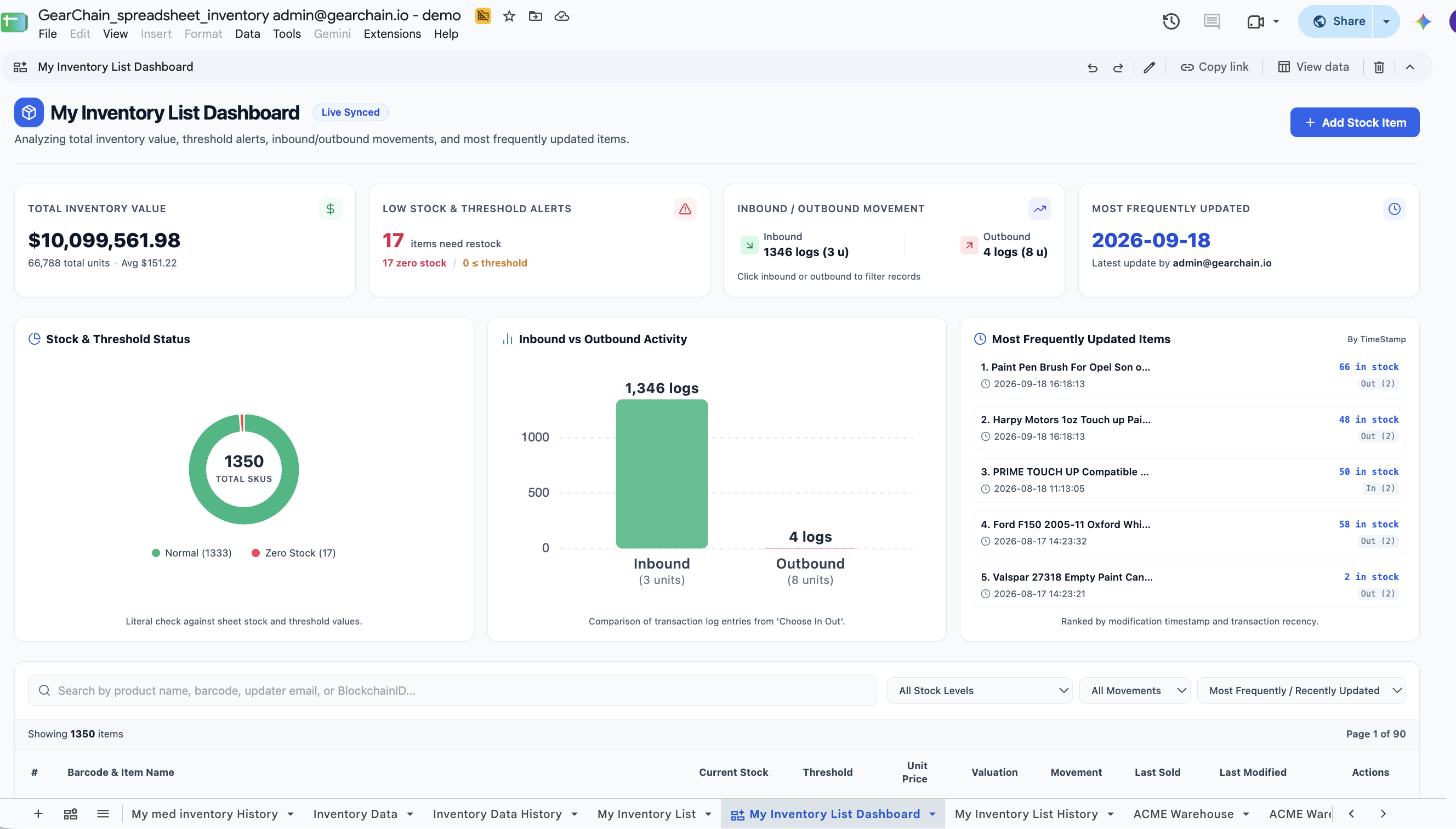This screenshot has height=829, width=1456.
Task: Open the View menu
Action: (x=115, y=34)
